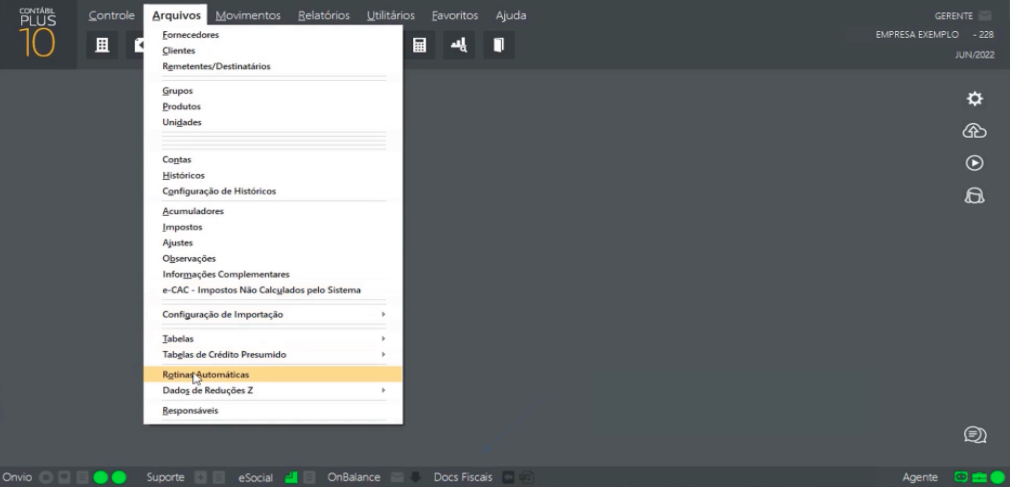Screen dimensions: 1010x487
Task: Click the book icon in the toolbar
Action: (498, 45)
